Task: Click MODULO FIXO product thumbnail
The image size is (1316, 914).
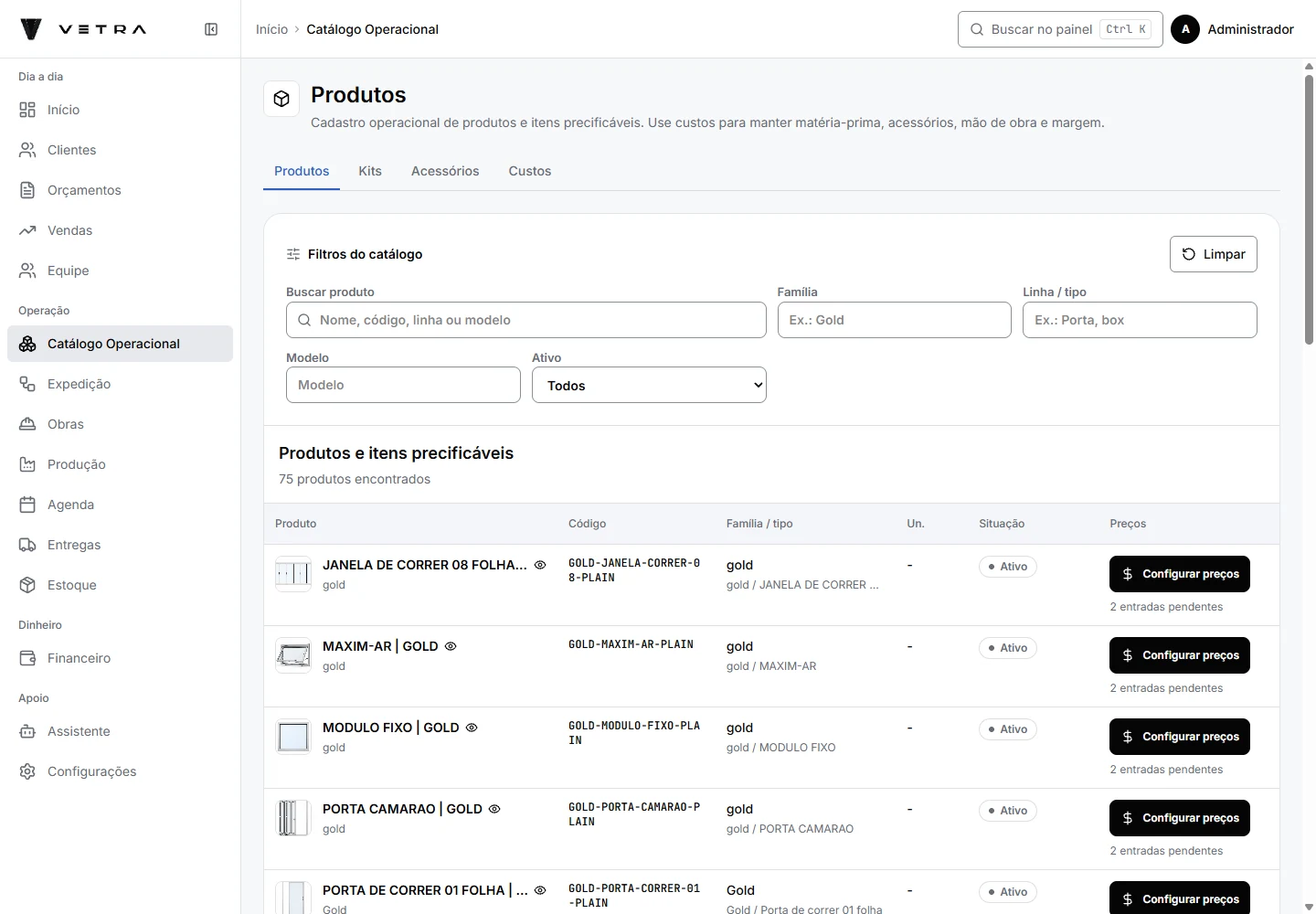Action: tap(293, 737)
